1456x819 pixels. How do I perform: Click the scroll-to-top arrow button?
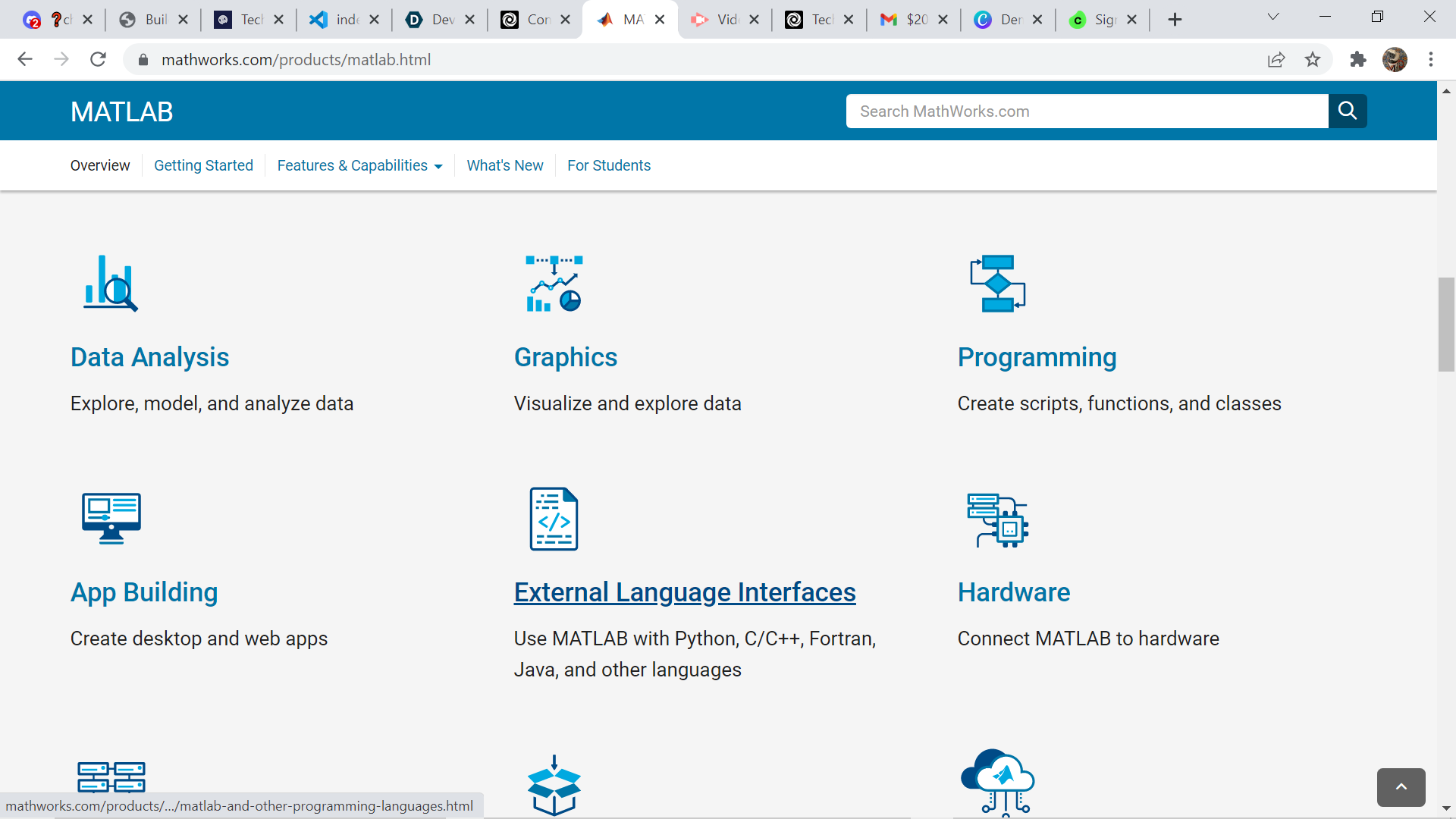(1401, 787)
